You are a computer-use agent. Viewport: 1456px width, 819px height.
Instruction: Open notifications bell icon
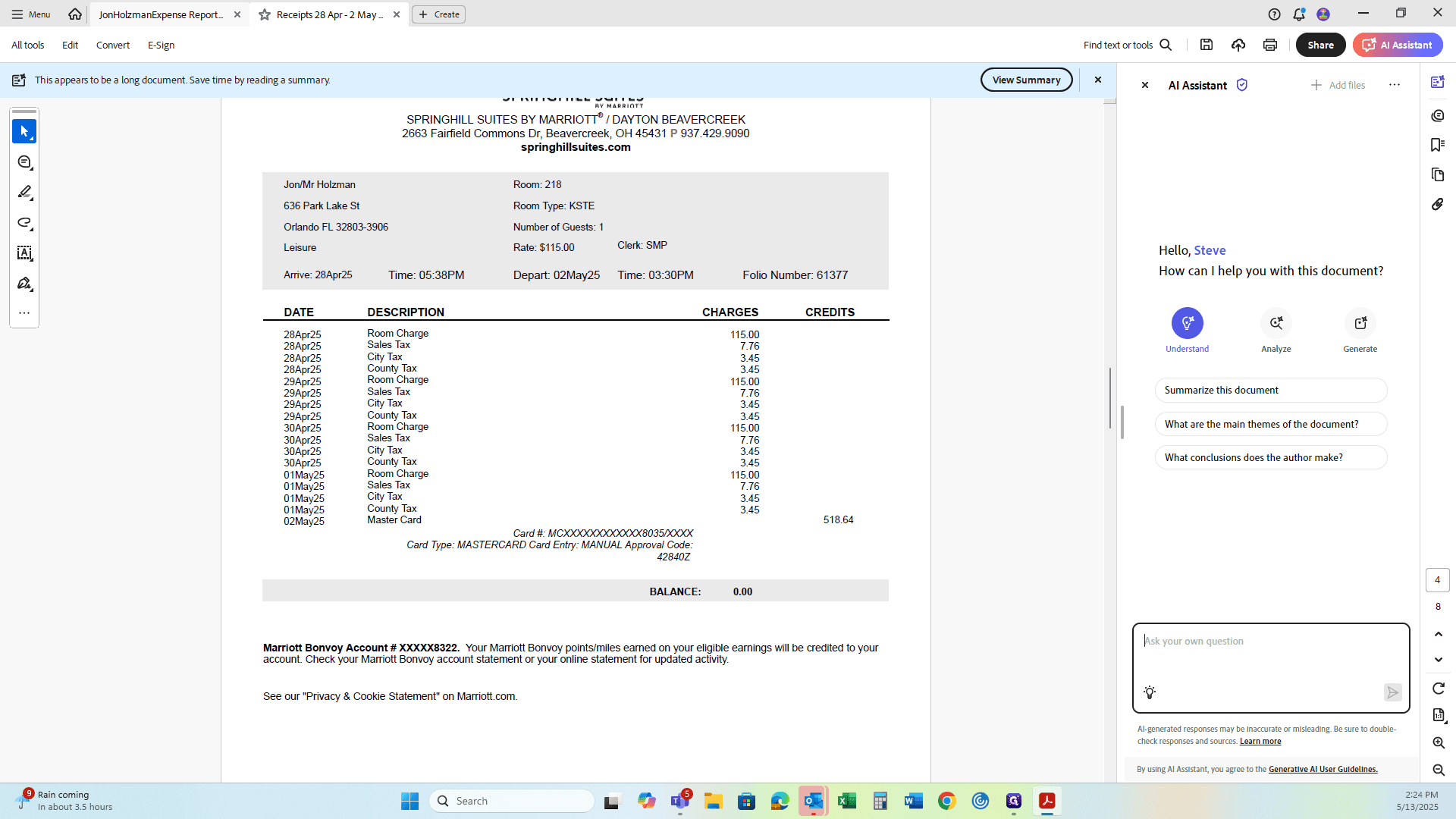[x=1299, y=14]
